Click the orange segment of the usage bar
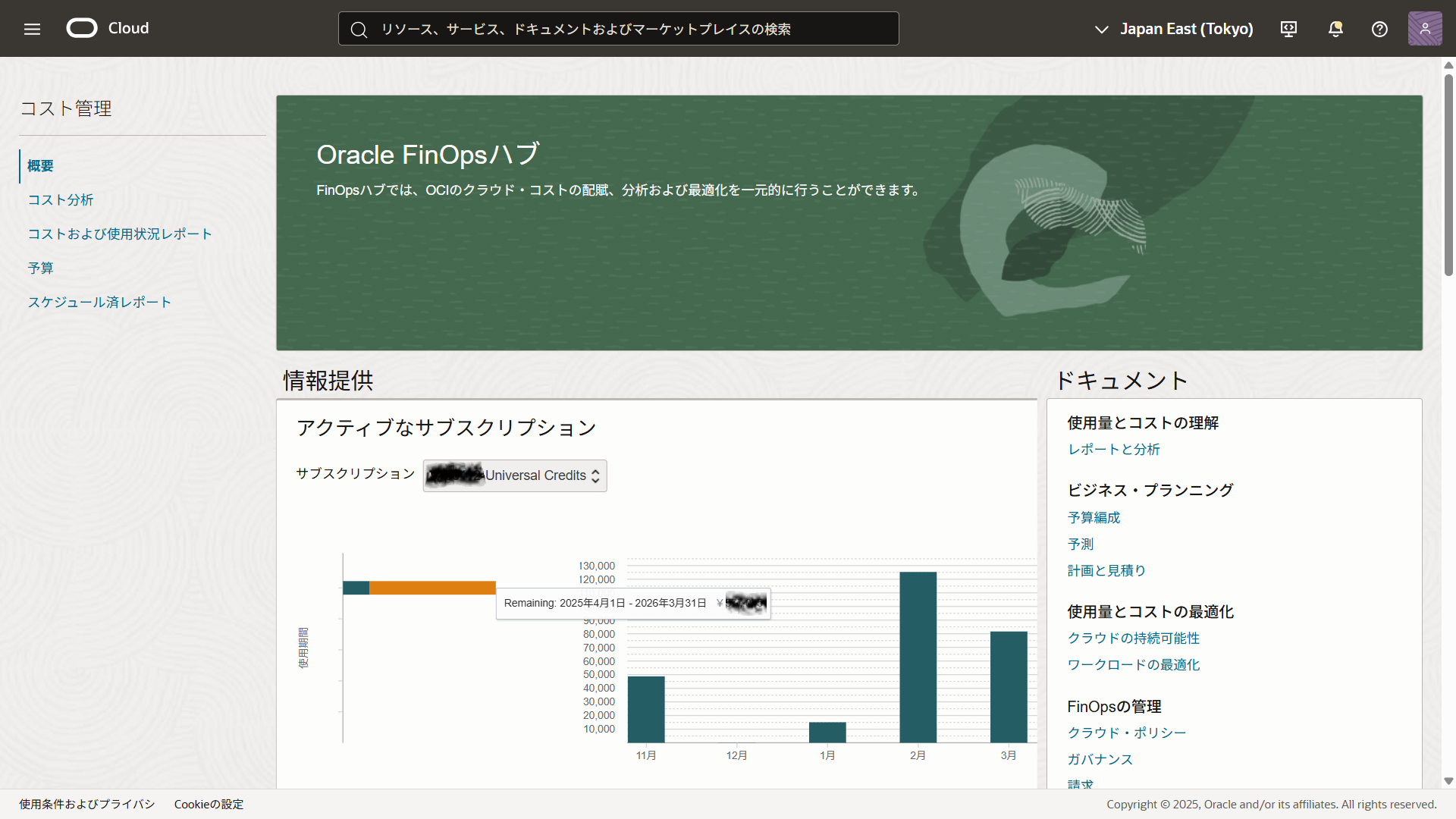Viewport: 1456px width, 819px height. 432,588
